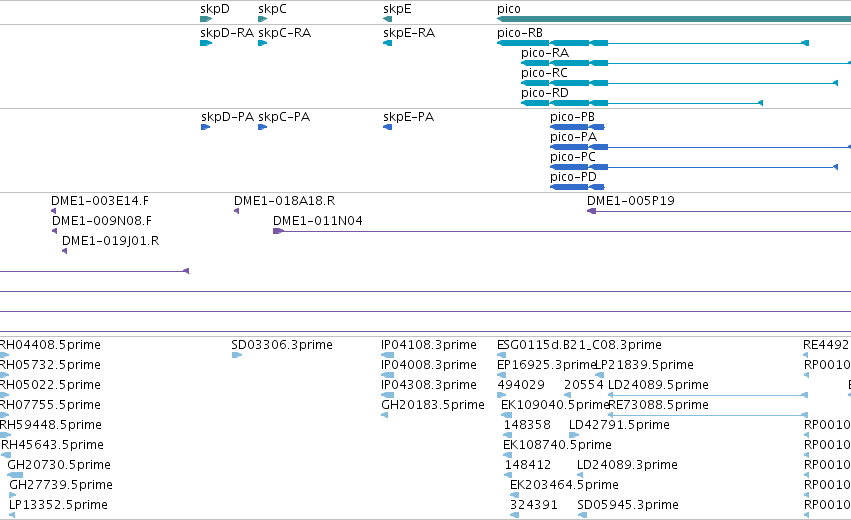This screenshot has width=851, height=520.
Task: Click the pico-PA protein label
Action: point(573,137)
